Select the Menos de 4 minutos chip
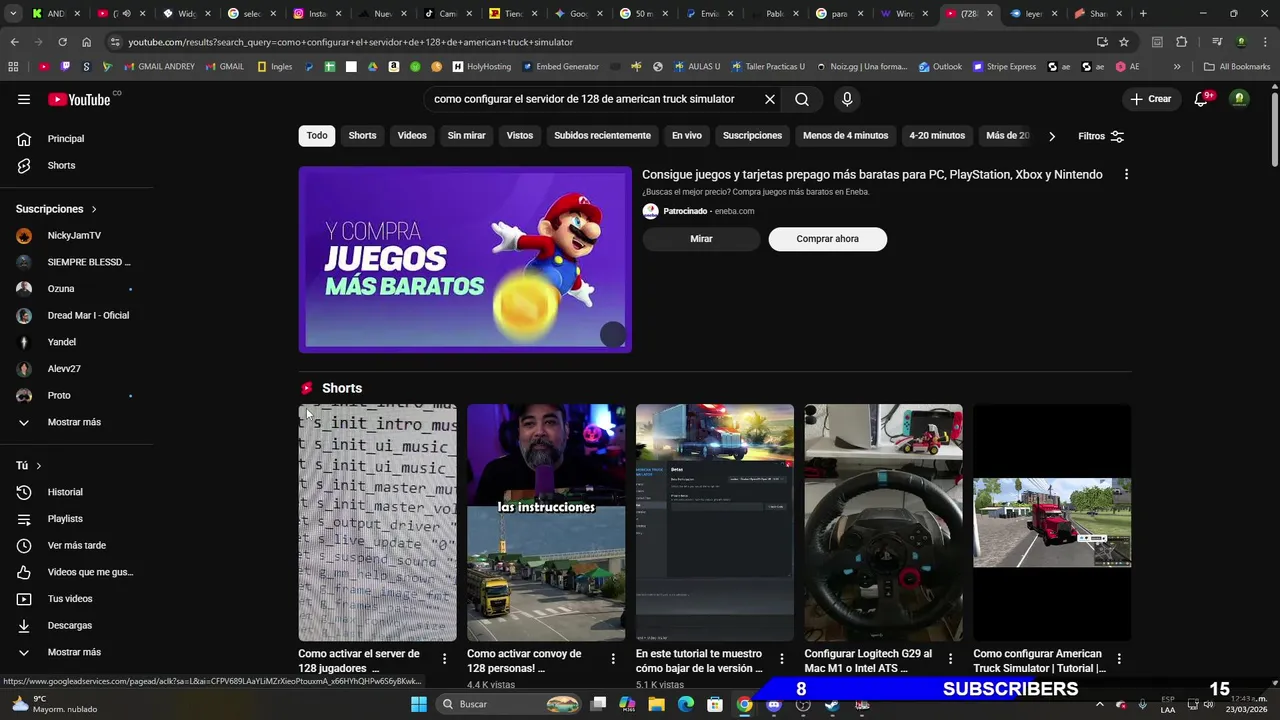Screen dimensions: 1280x720 tap(845, 136)
